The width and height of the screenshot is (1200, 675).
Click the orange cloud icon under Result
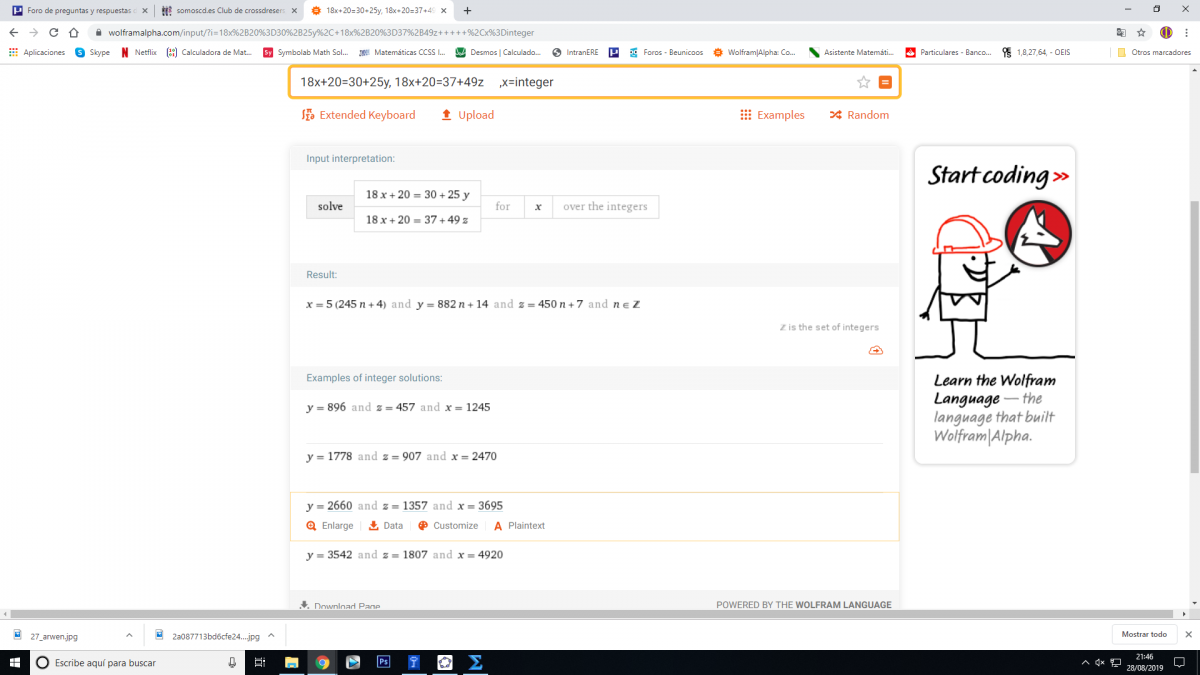[x=876, y=350]
